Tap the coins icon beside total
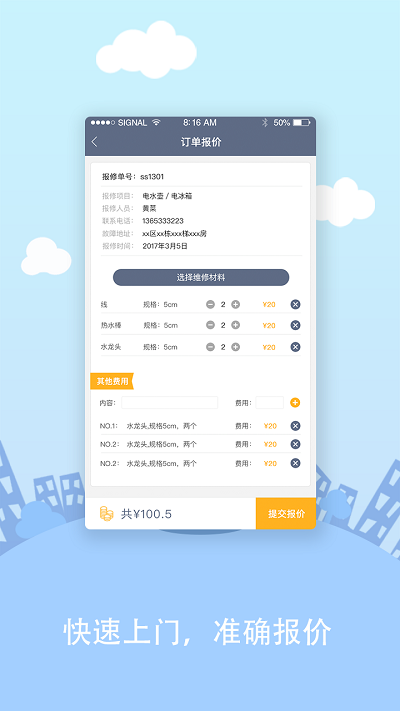 click(x=106, y=514)
